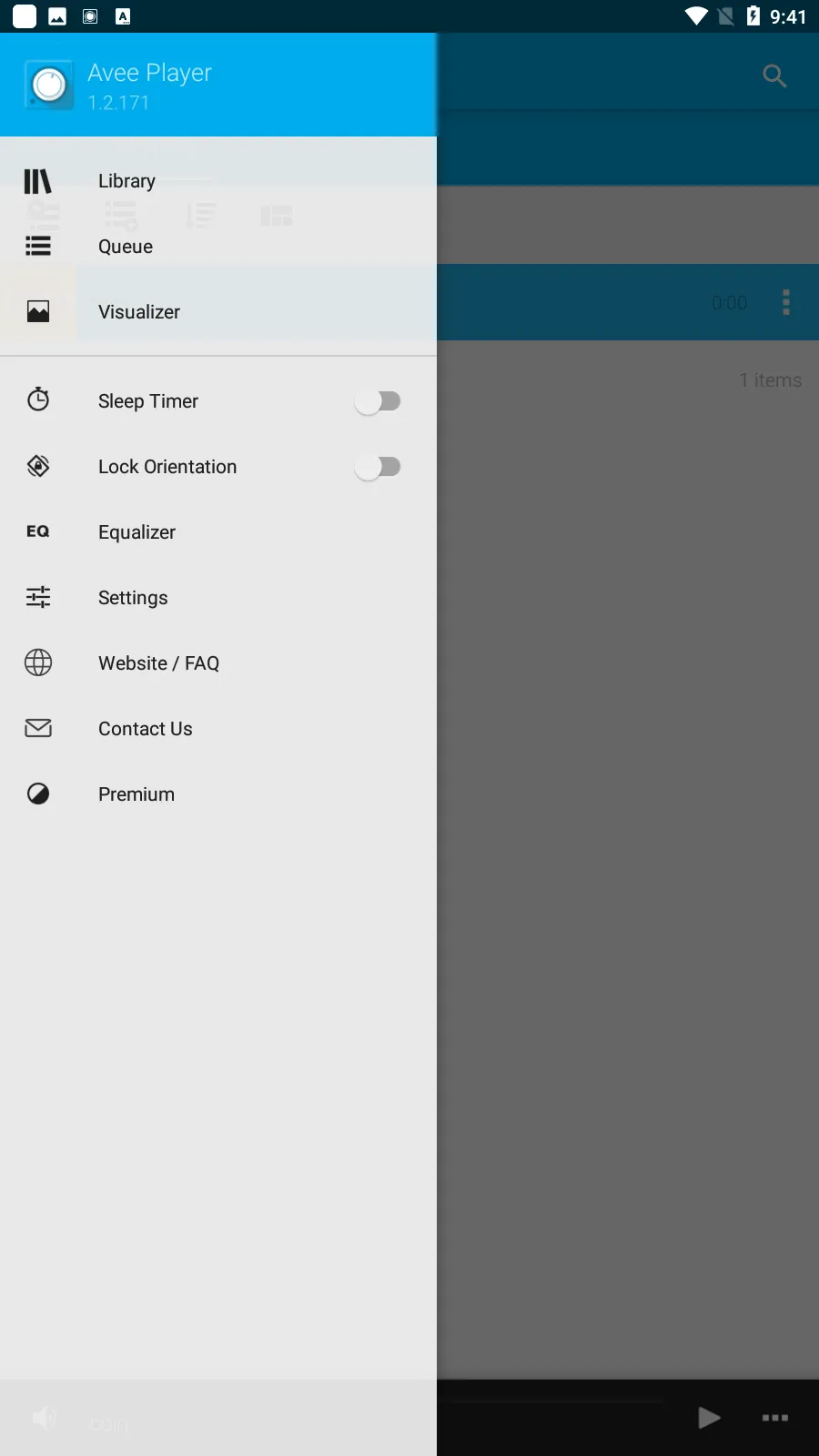Open the Queue menu entry

126,247
